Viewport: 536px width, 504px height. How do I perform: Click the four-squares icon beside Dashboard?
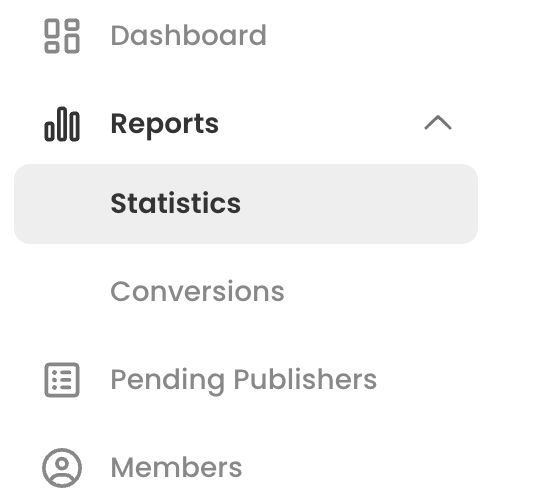point(62,36)
